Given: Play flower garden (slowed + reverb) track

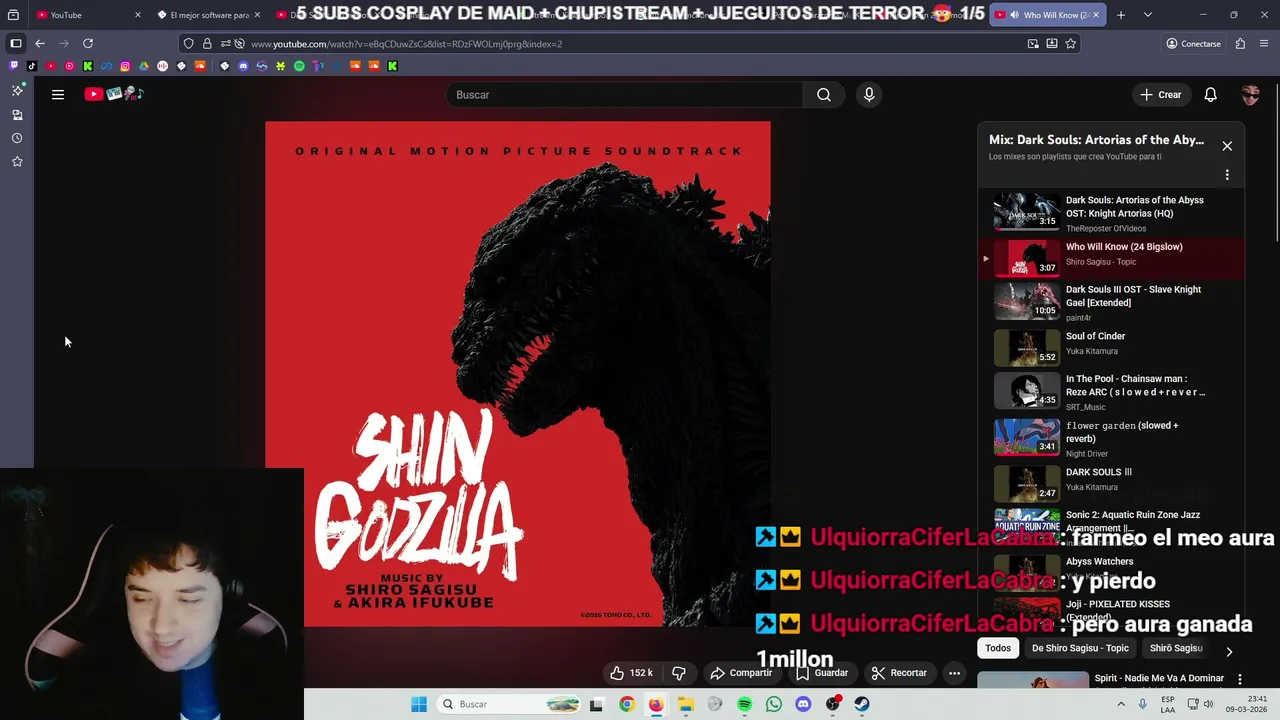Looking at the screenshot, I should coord(1111,438).
